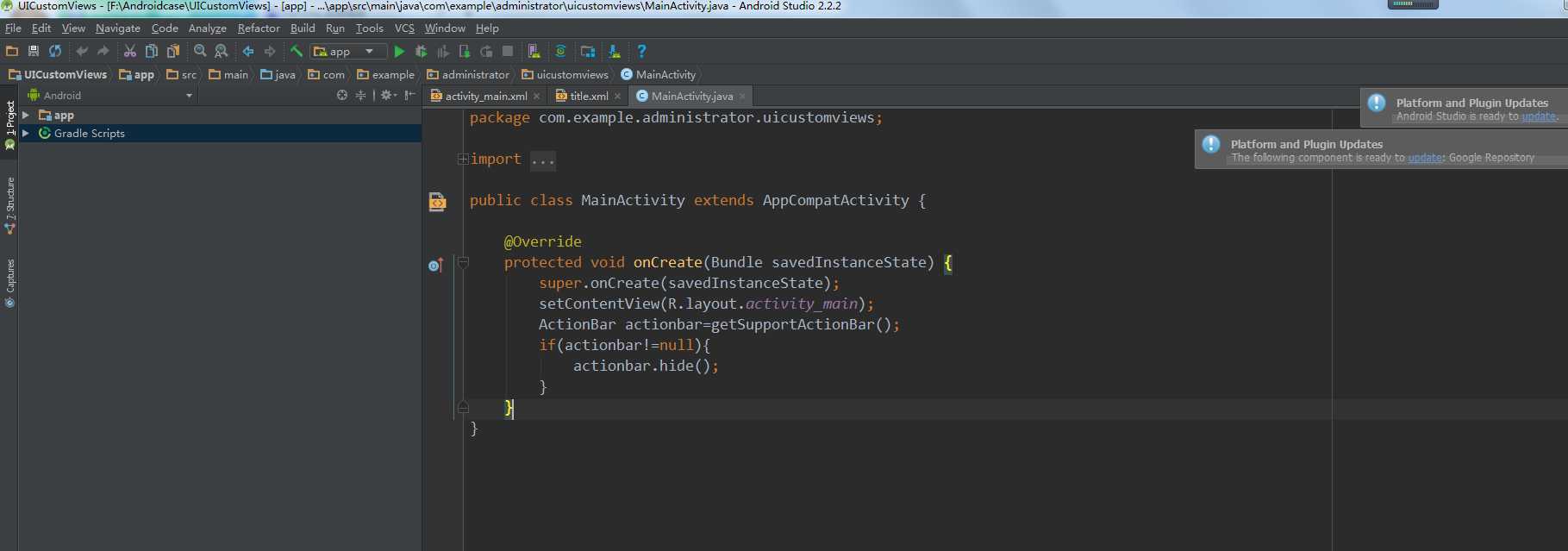Click the administrator breadcrumb item

(468, 75)
